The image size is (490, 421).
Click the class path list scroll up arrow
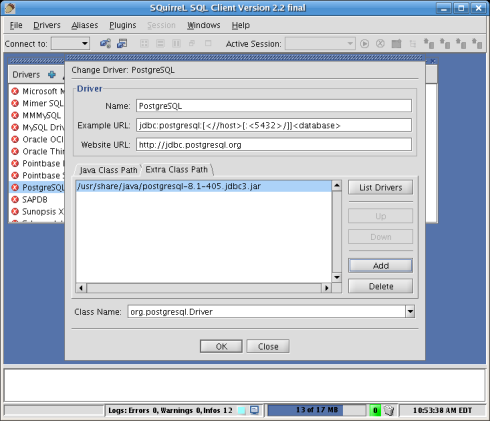(x=337, y=185)
